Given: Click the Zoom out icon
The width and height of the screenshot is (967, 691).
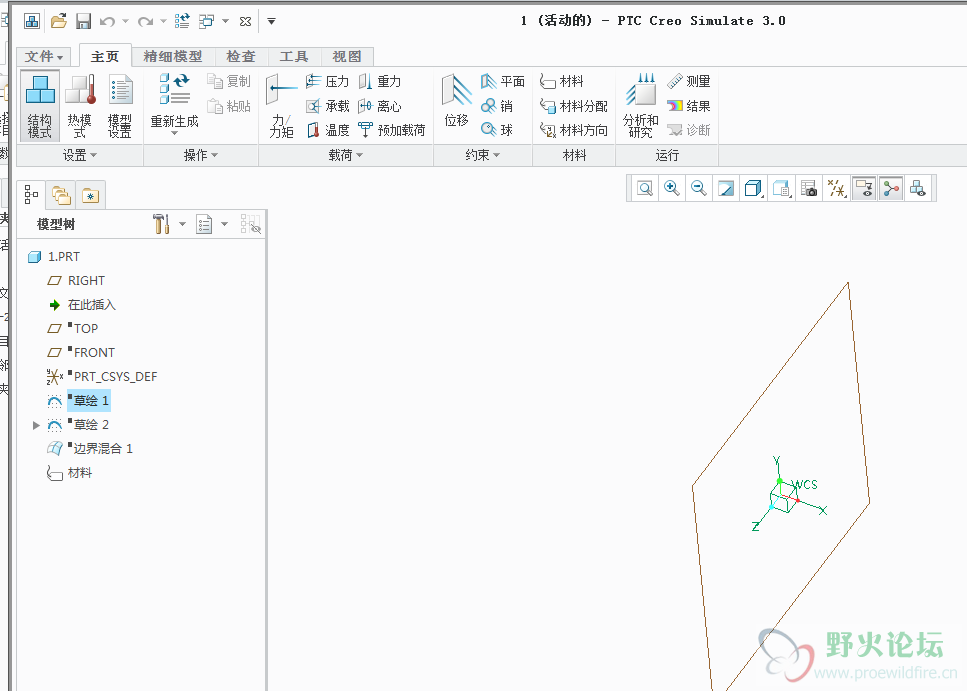Looking at the screenshot, I should tap(699, 188).
